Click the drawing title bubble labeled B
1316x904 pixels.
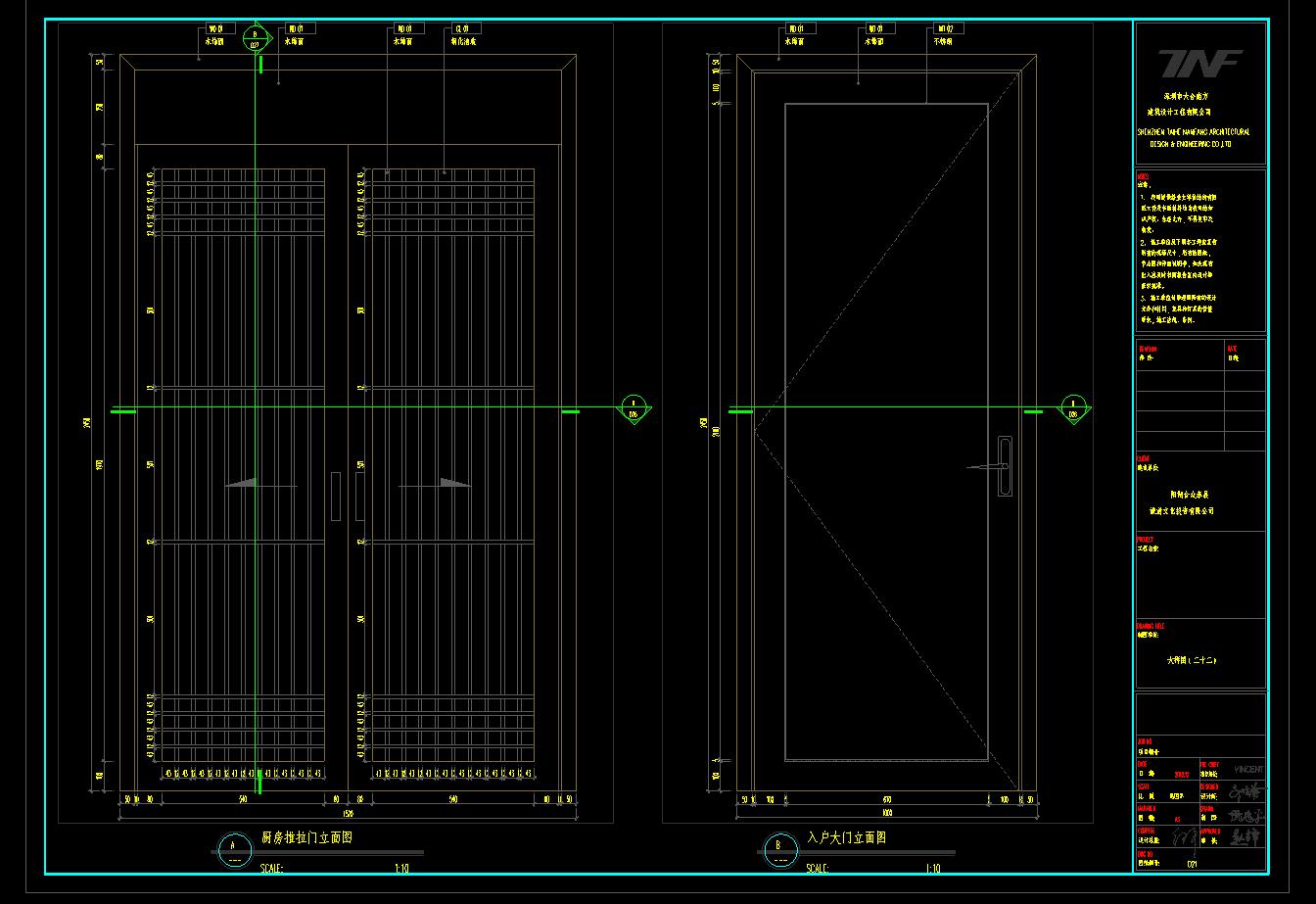click(779, 848)
